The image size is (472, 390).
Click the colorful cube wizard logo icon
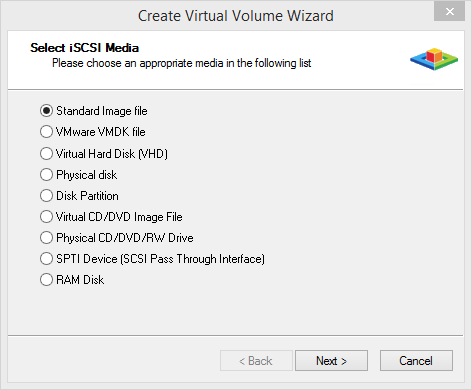pos(434,59)
